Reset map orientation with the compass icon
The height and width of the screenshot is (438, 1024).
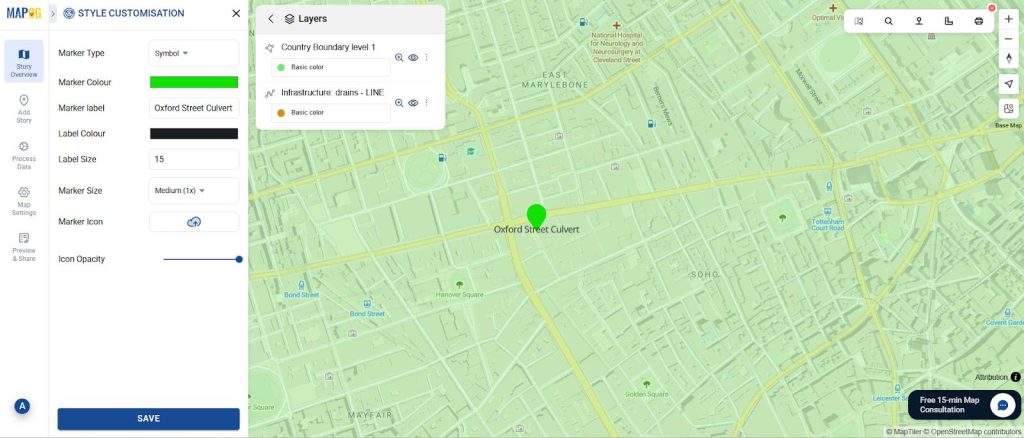[x=1008, y=58]
